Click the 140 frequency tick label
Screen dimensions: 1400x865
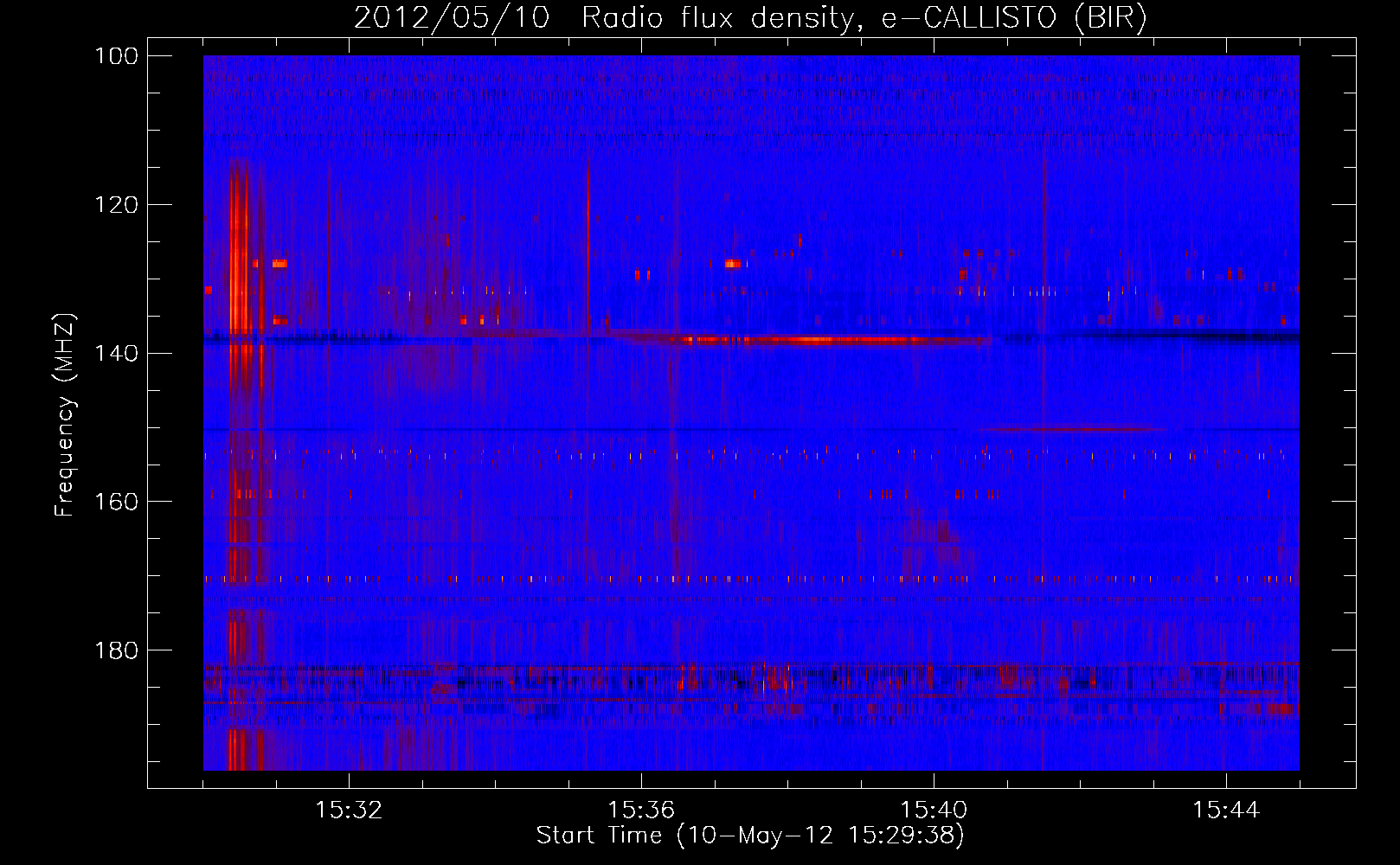click(x=116, y=354)
